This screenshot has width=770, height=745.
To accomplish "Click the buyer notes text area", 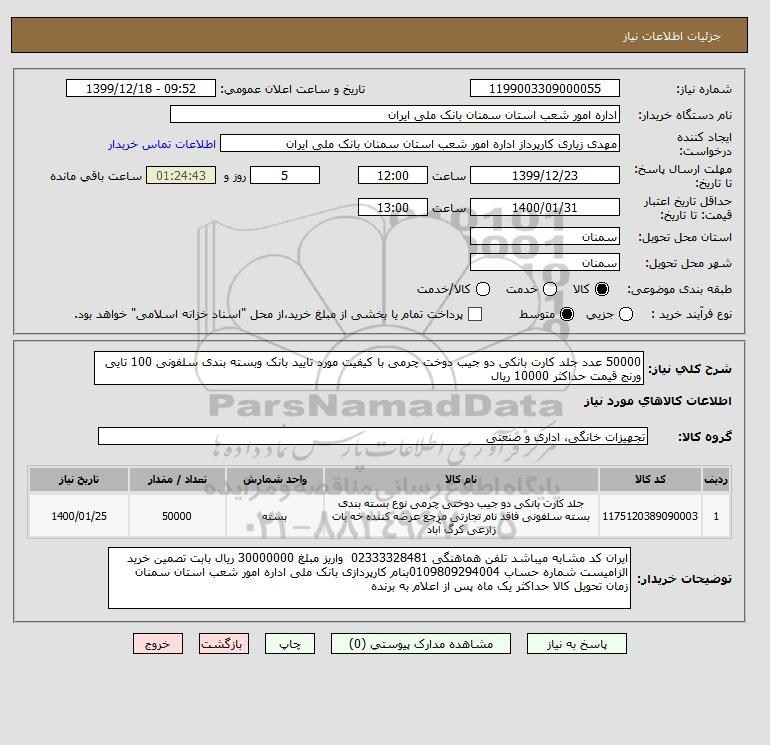I will (369, 578).
